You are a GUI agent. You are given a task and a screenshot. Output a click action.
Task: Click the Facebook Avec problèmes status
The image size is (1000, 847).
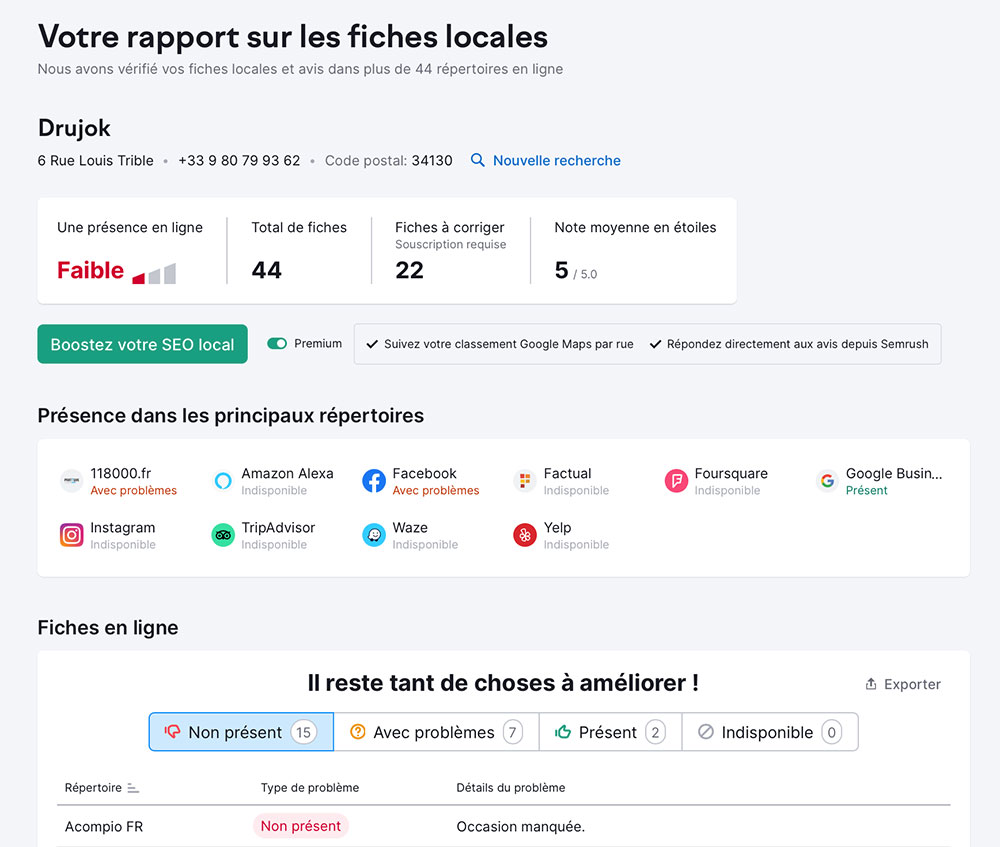(x=436, y=490)
